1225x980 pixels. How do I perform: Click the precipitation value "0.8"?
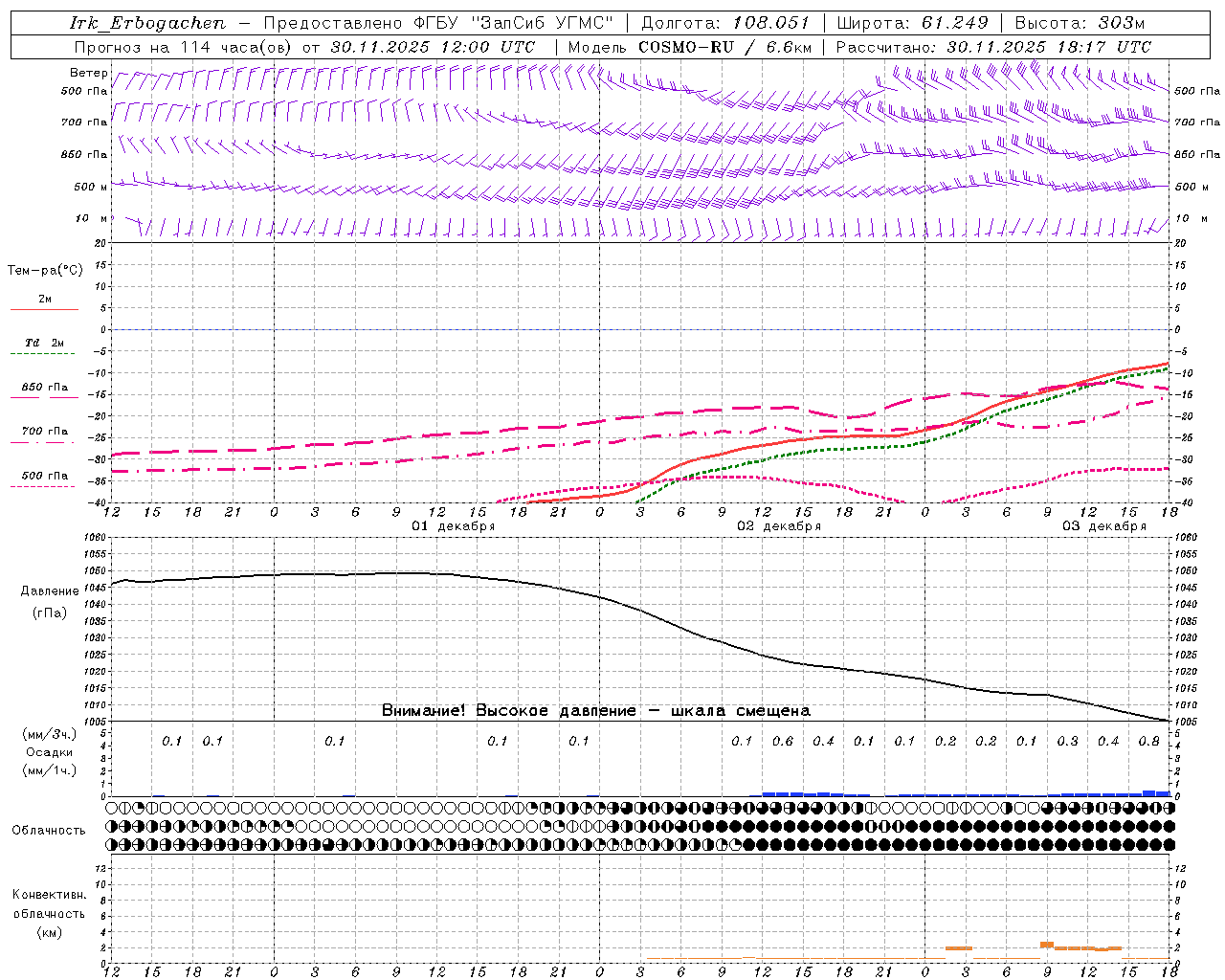coord(1149,741)
